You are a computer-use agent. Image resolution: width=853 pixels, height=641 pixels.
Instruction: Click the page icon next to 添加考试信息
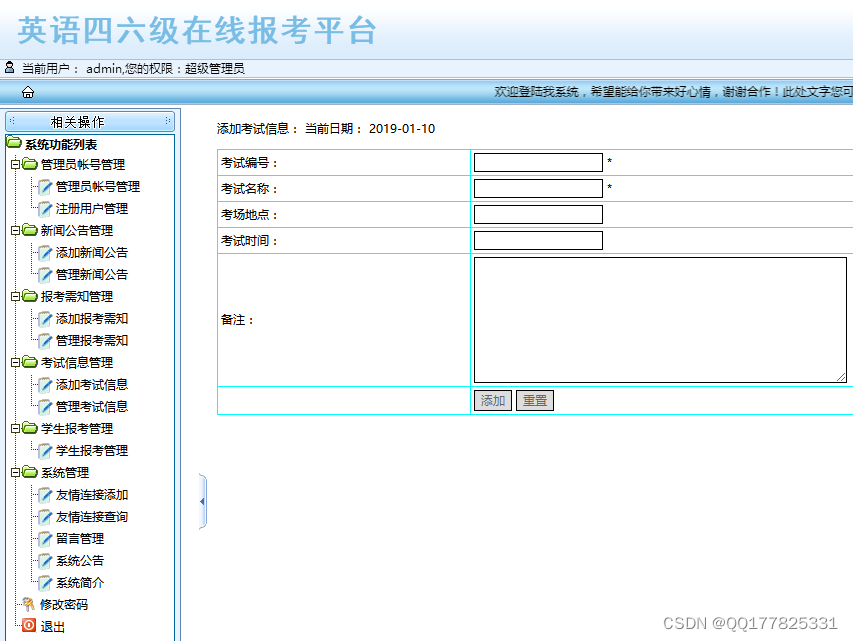[45, 385]
